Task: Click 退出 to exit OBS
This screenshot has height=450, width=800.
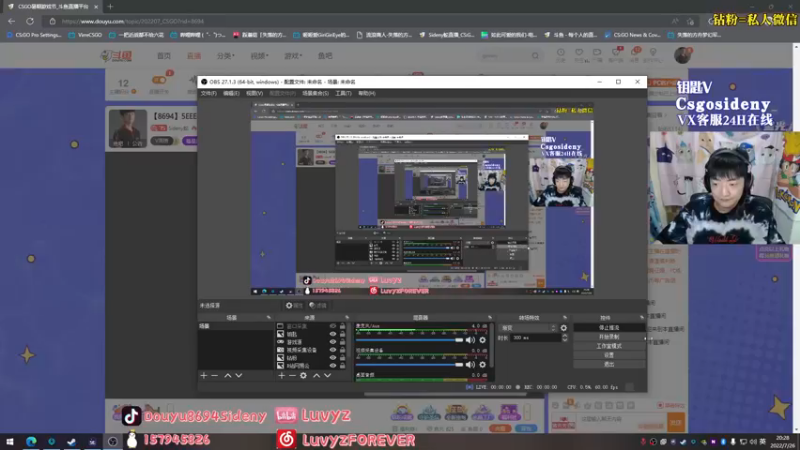Action: (609, 364)
